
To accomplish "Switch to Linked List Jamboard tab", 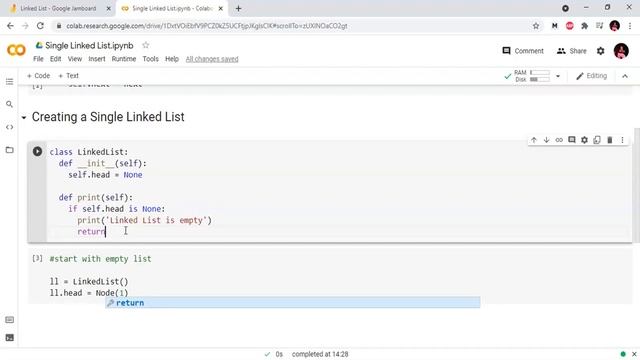I will tap(58, 8).
